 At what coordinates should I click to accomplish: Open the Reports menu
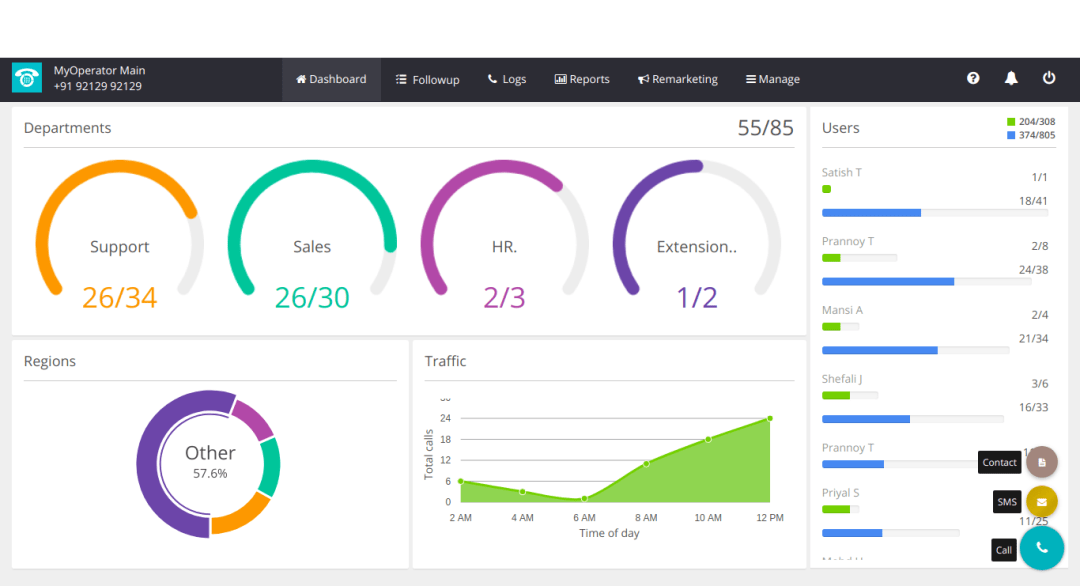tap(582, 79)
